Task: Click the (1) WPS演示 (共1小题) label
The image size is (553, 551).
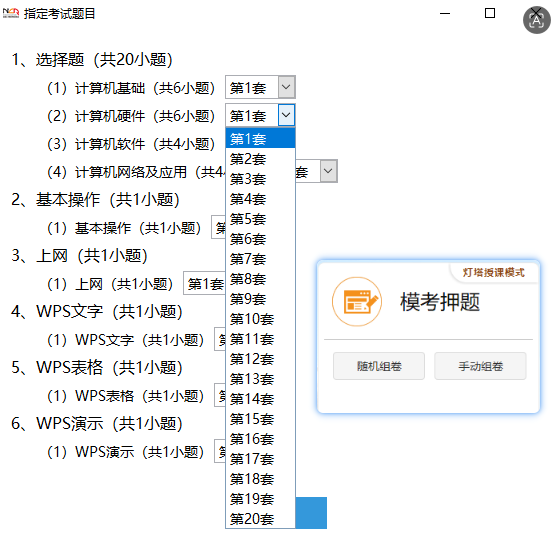Action: 126,452
